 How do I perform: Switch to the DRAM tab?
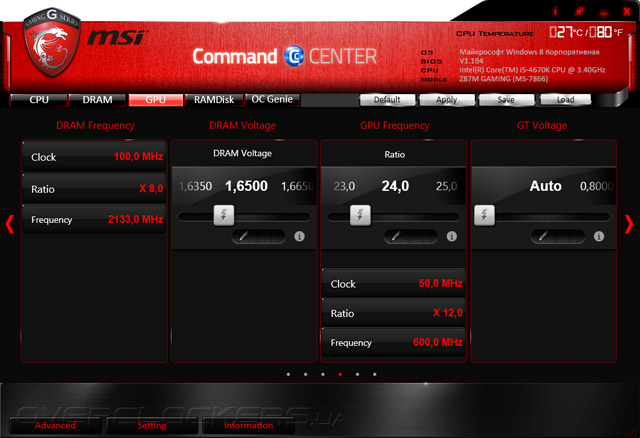(x=97, y=100)
